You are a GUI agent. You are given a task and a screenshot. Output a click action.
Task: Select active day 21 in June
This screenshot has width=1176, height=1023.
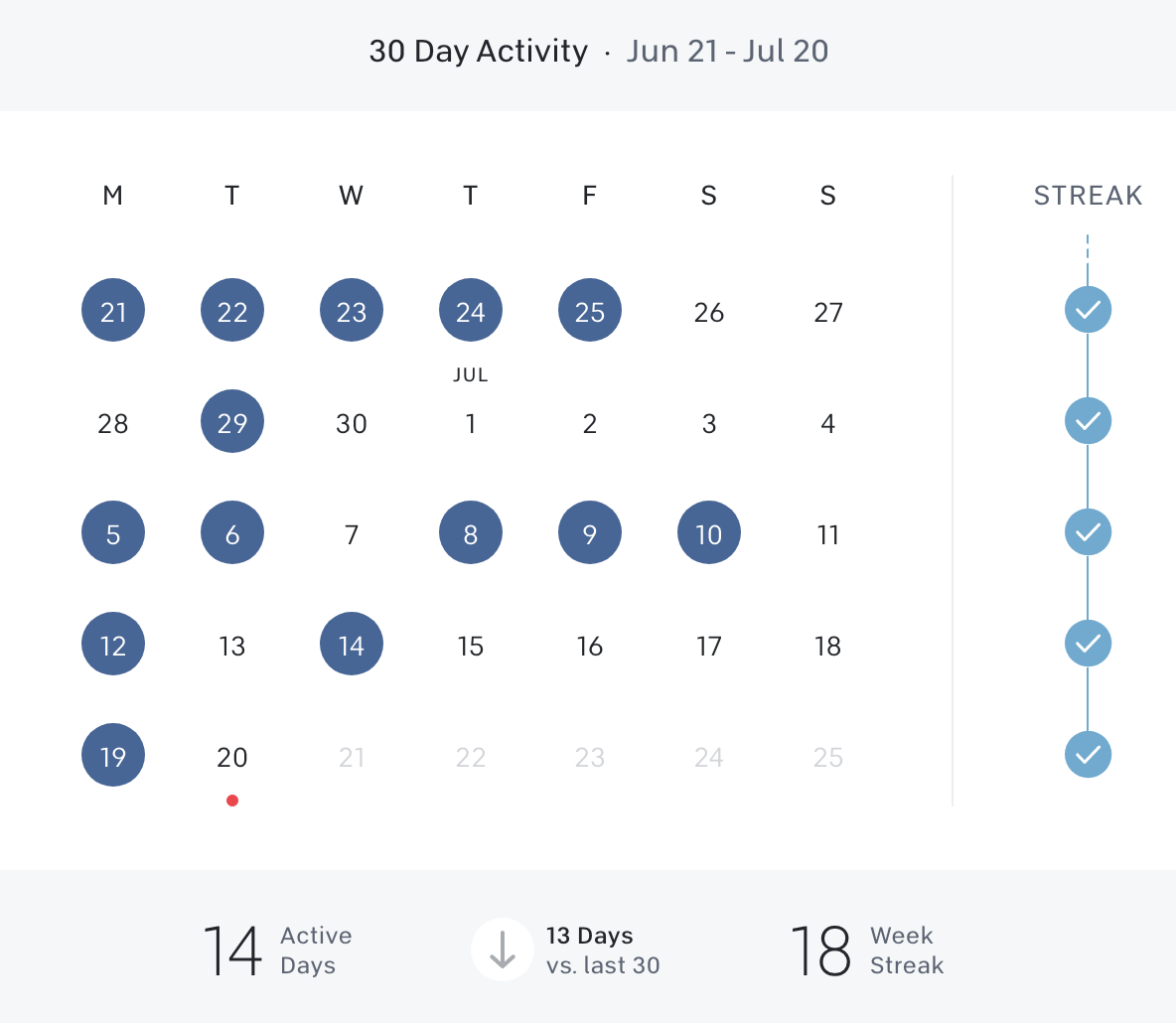pyautogui.click(x=113, y=311)
